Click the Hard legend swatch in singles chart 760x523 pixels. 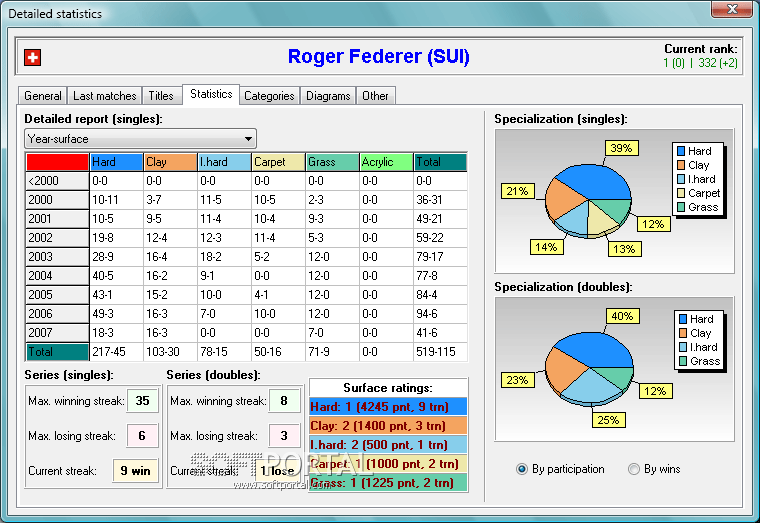681,151
